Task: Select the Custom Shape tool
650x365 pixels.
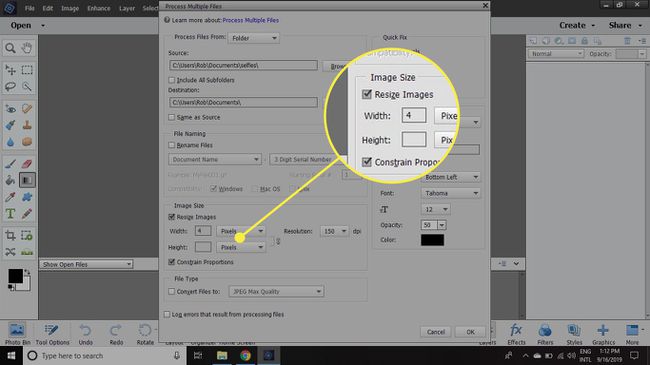Action: (27, 197)
